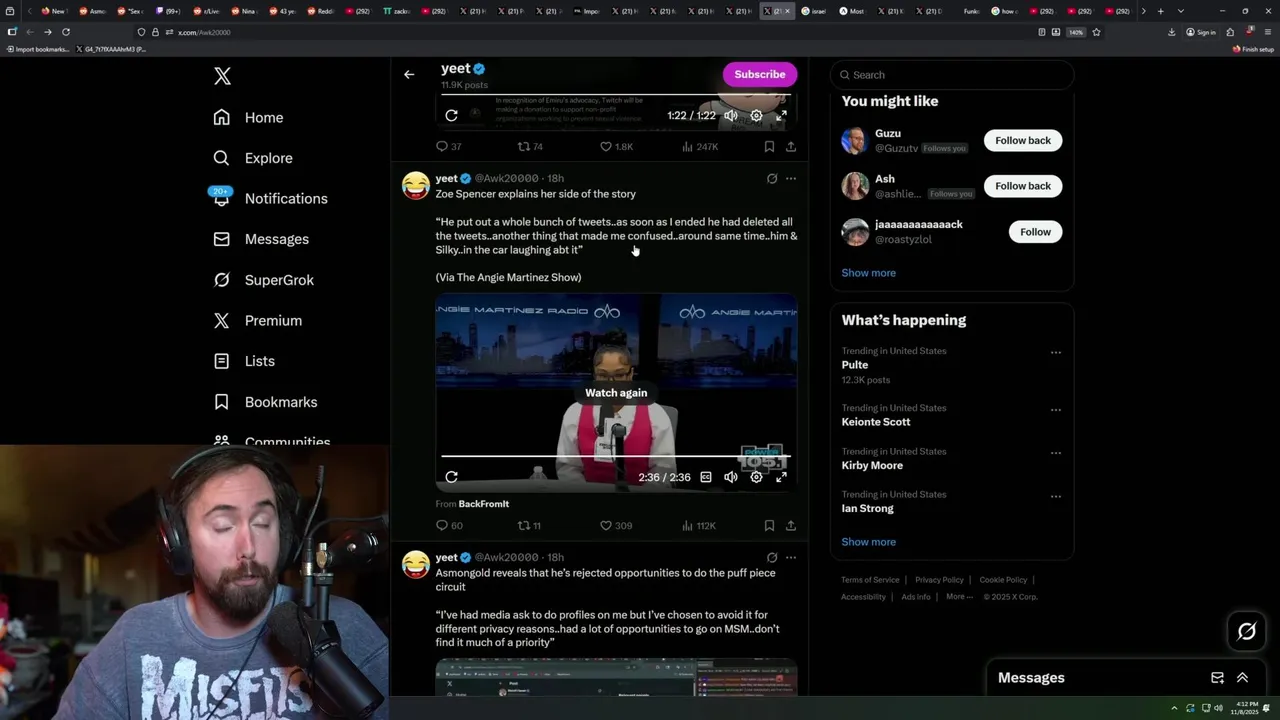Open Messages in sidebar
1280x720 pixels.
pyautogui.click(x=261, y=239)
